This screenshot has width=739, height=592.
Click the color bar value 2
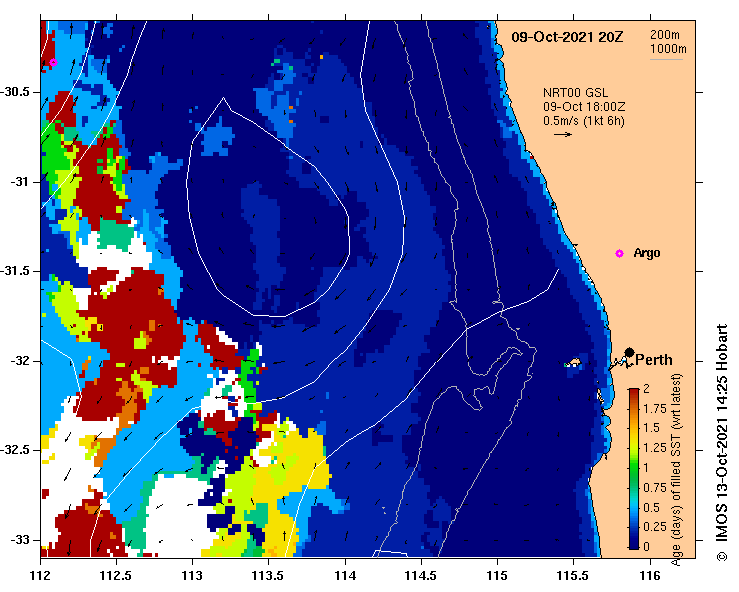click(x=646, y=389)
